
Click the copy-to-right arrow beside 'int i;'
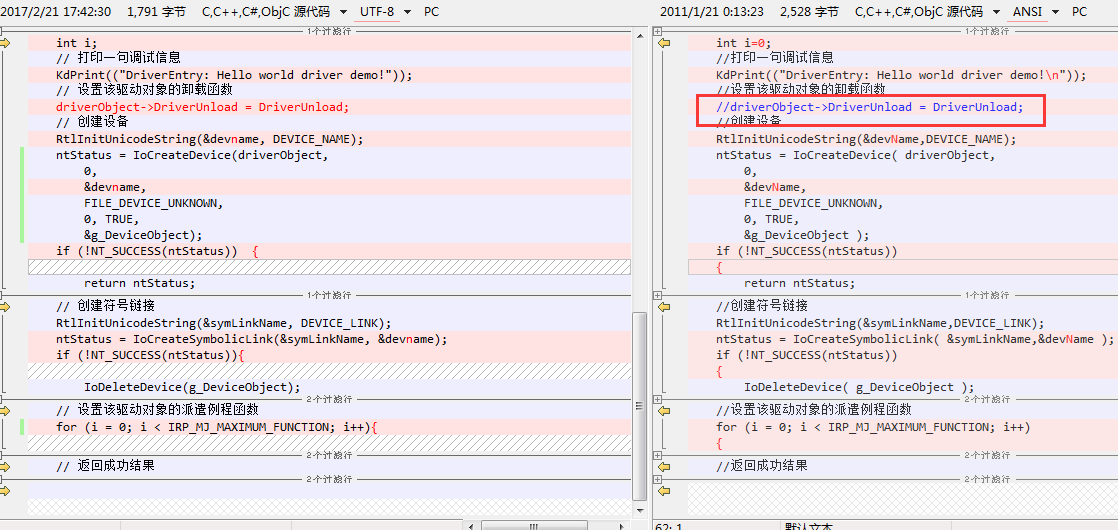(x=5, y=43)
